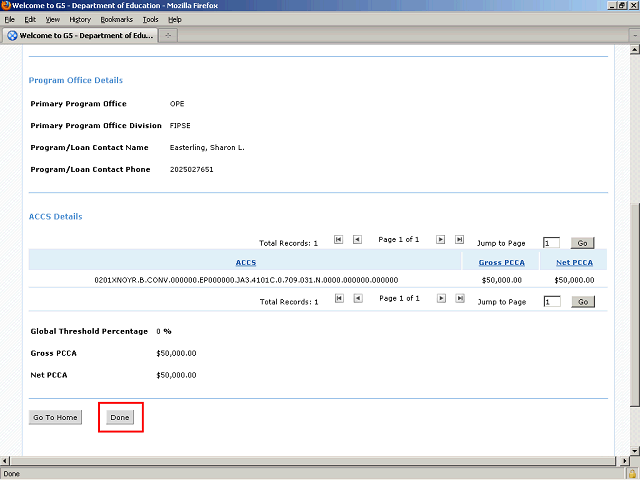Click previous-page icon in bottom pagination row

click(x=358, y=298)
